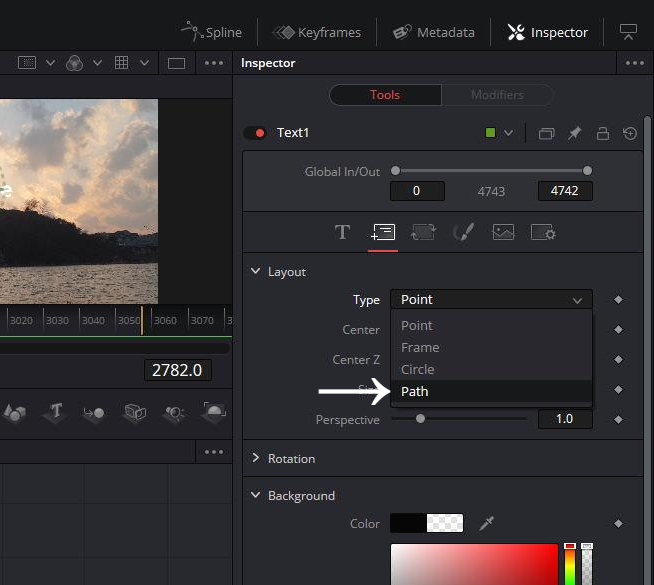Select Point from the Type list
Screen dimensions: 654x585
click(491, 326)
